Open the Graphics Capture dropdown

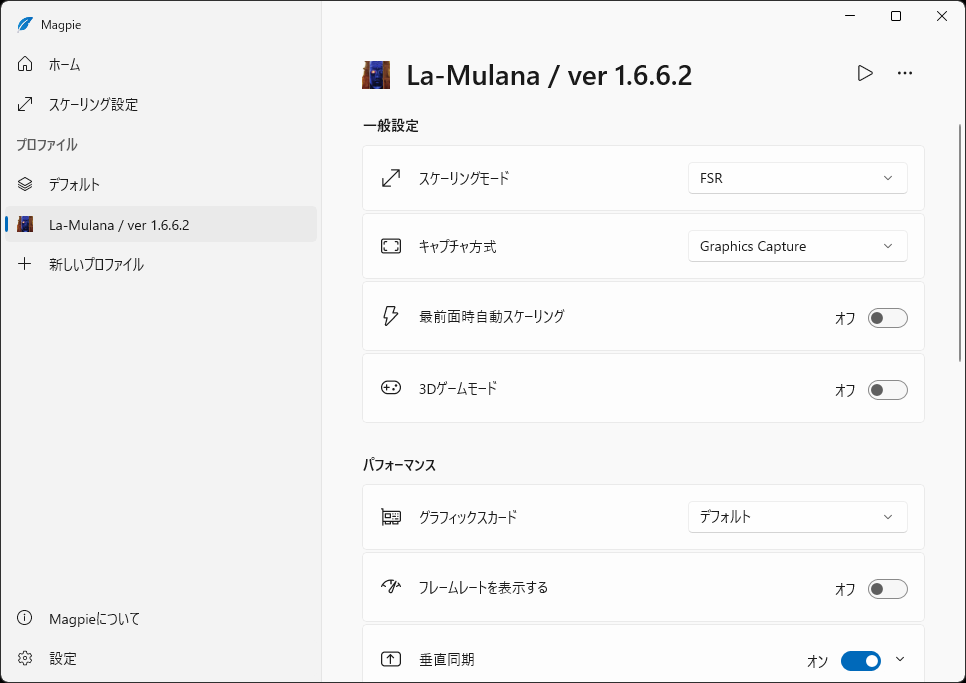797,246
